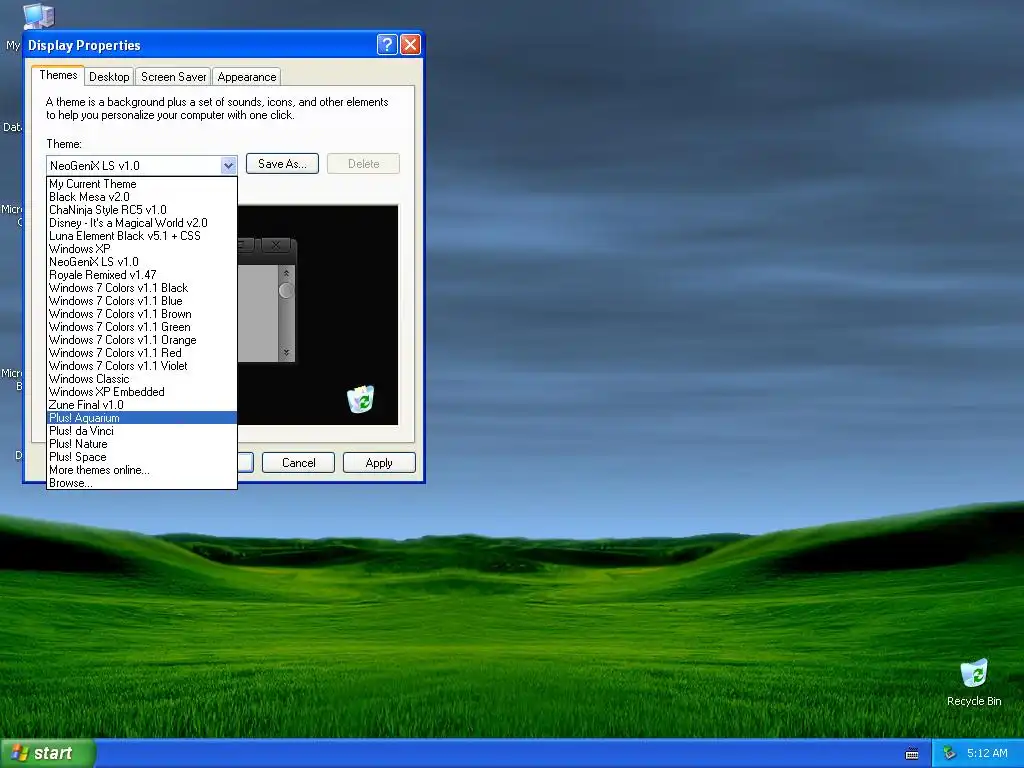Switch to the Themes tab
The image size is (1024, 768).
[x=58, y=75]
